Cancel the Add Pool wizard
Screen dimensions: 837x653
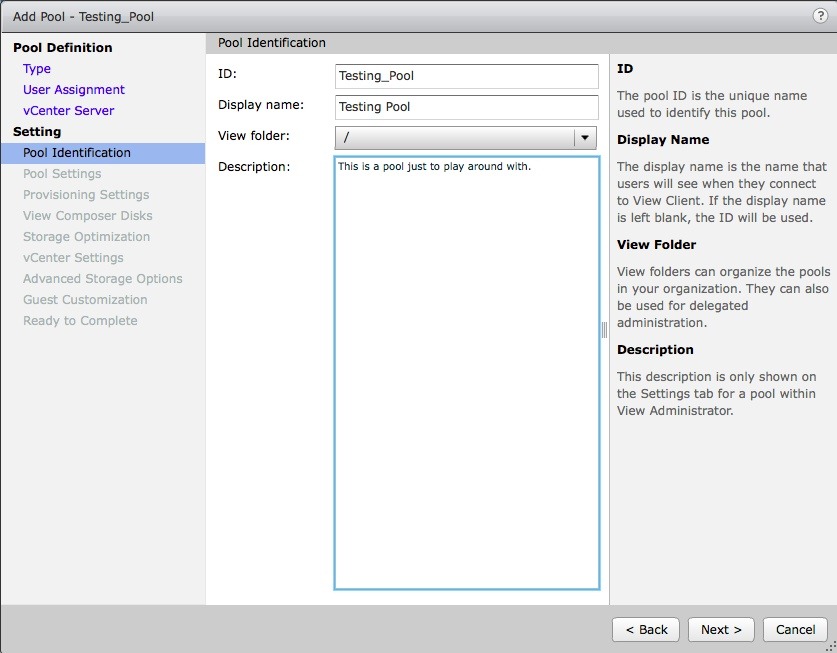[x=795, y=629]
